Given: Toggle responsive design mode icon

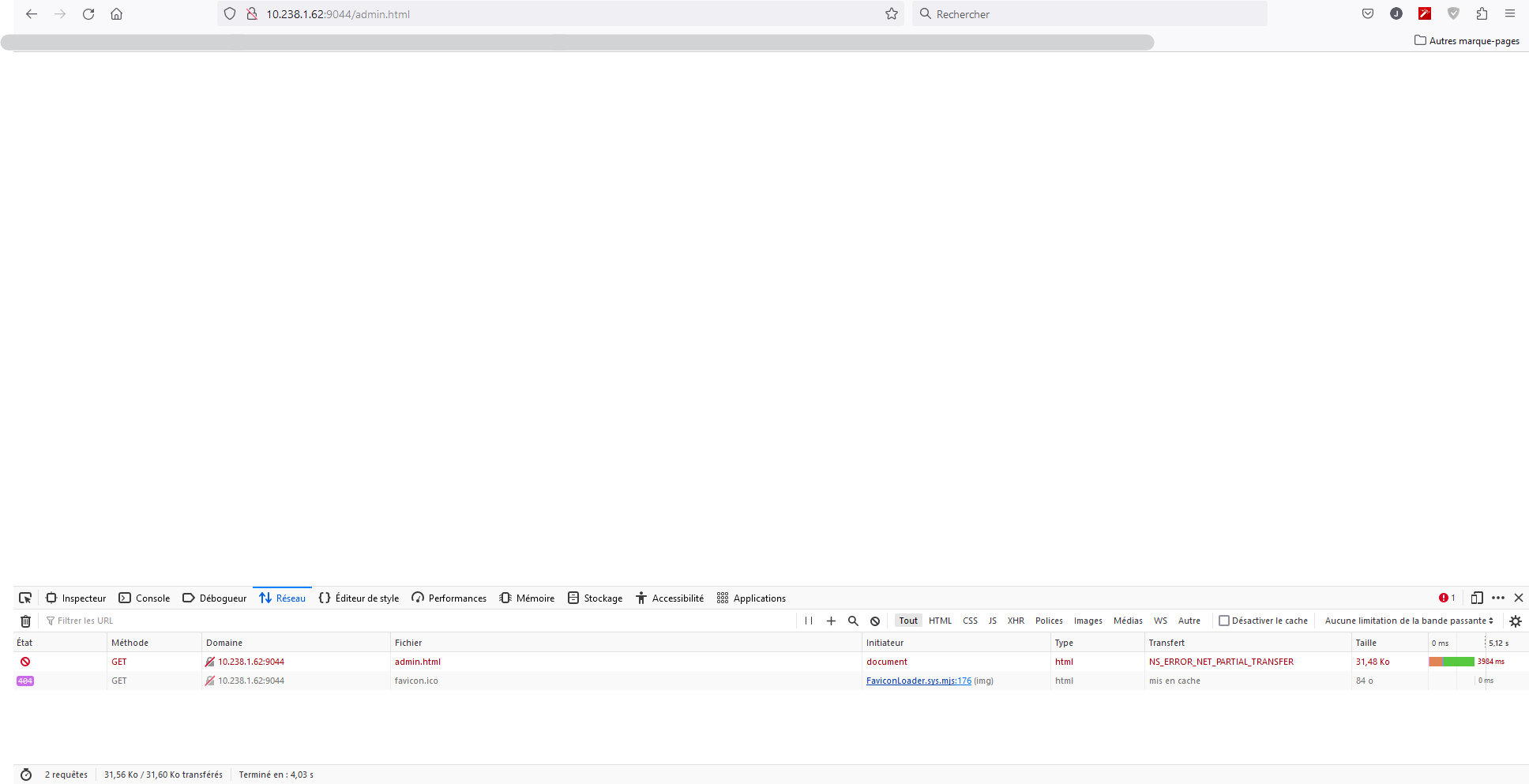Looking at the screenshot, I should 1476,598.
